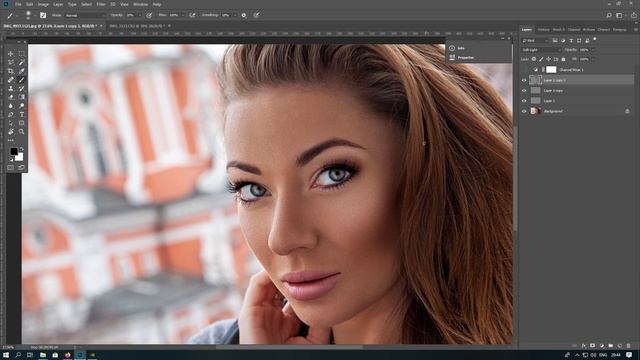The image size is (640, 360).
Task: Open brush Opacity slider dropdown
Action: pyautogui.click(x=139, y=15)
